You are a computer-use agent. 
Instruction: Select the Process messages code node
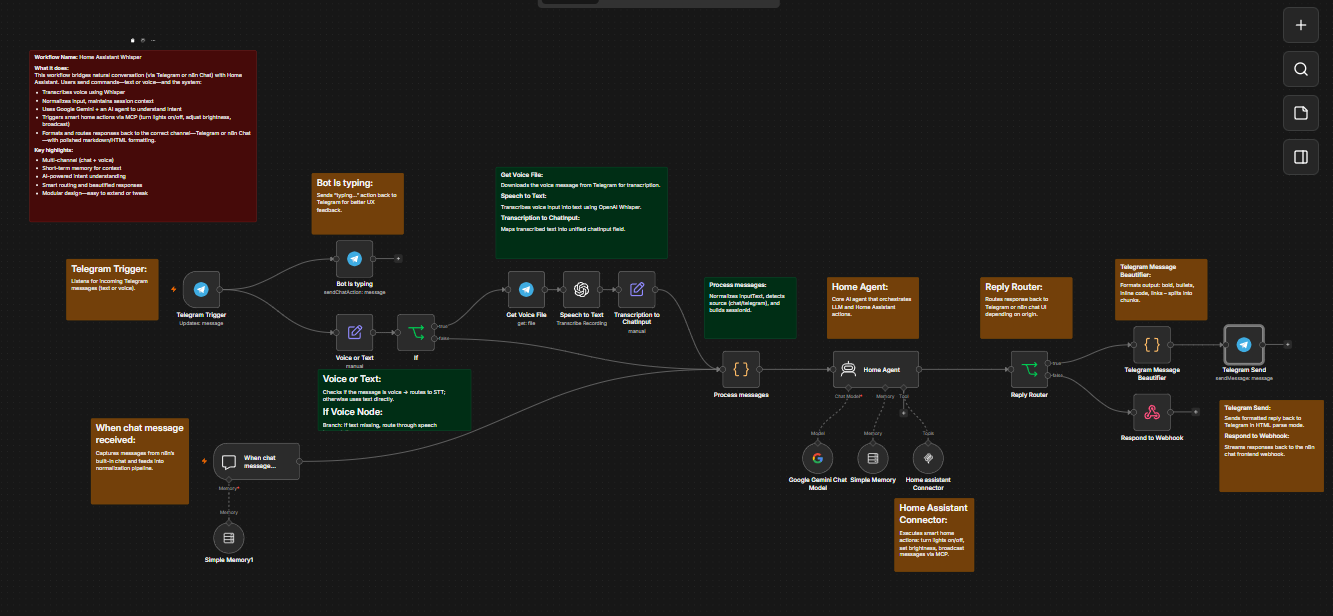[x=741, y=369]
